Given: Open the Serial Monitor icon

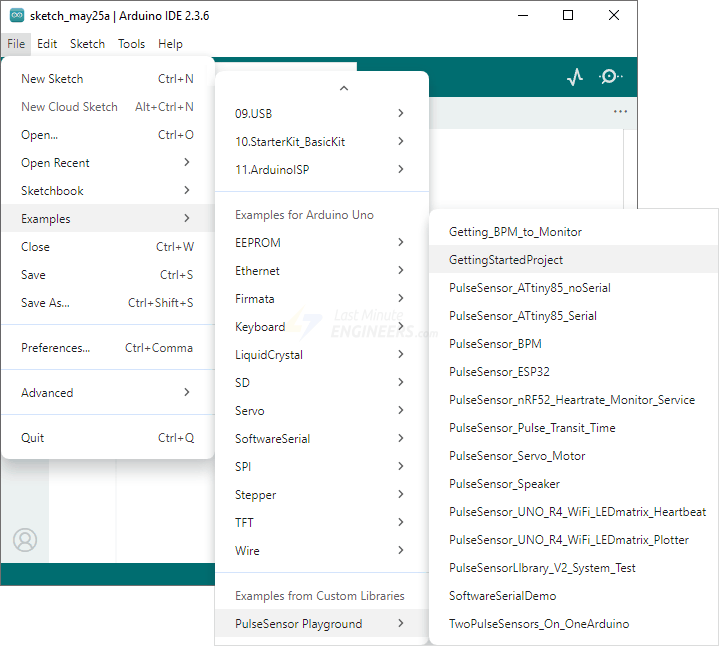Looking at the screenshot, I should 610,77.
